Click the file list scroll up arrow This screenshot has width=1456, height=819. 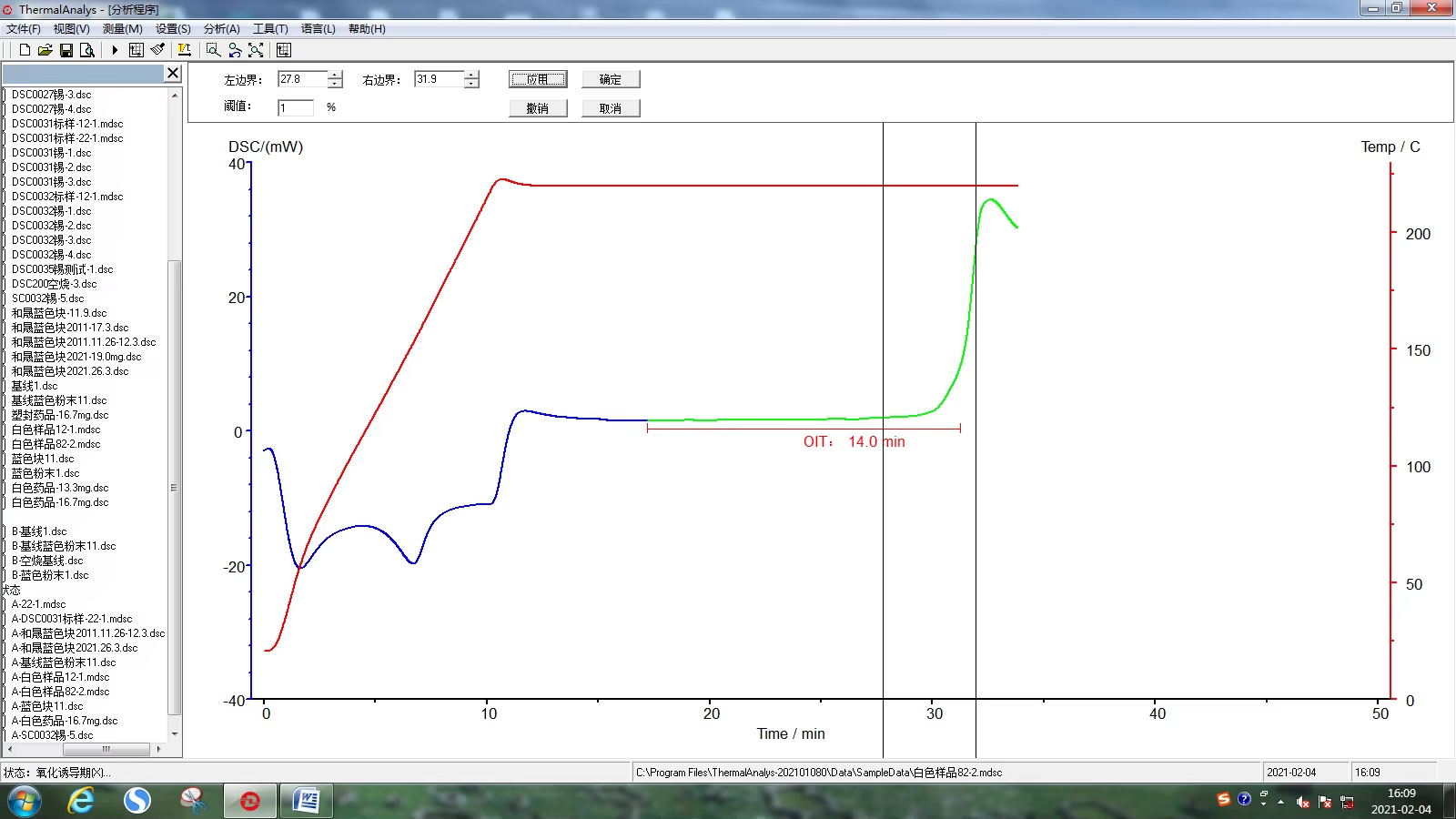coord(175,95)
